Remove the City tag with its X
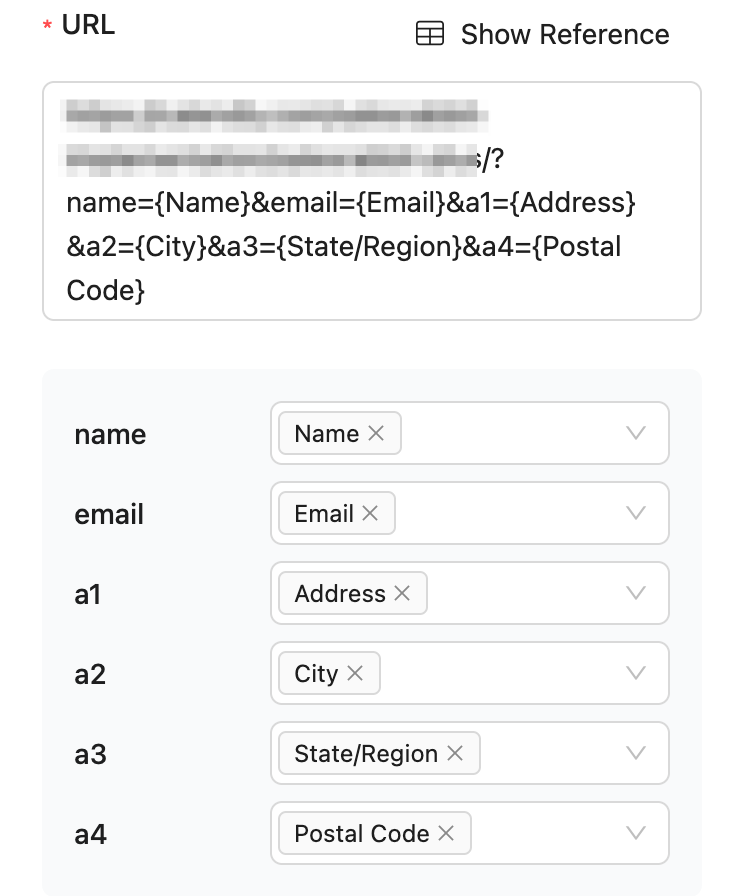Screen dimensions: 744x896 355,673
